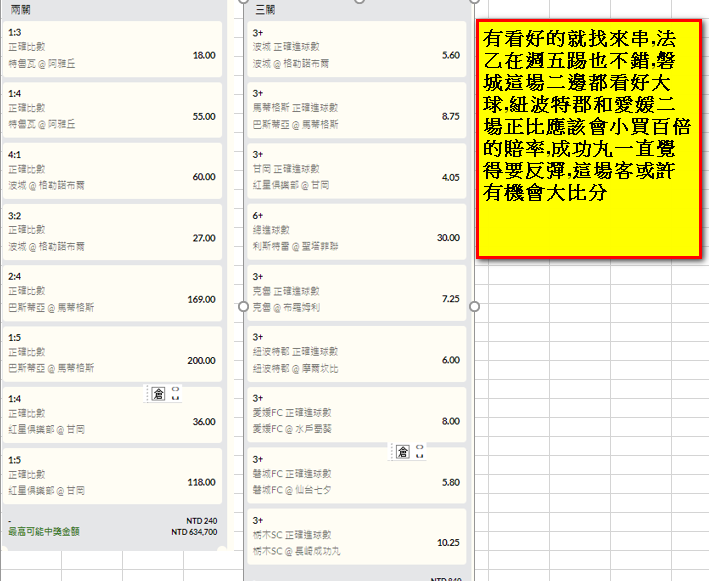Select the odds value 55.00

(x=204, y=116)
